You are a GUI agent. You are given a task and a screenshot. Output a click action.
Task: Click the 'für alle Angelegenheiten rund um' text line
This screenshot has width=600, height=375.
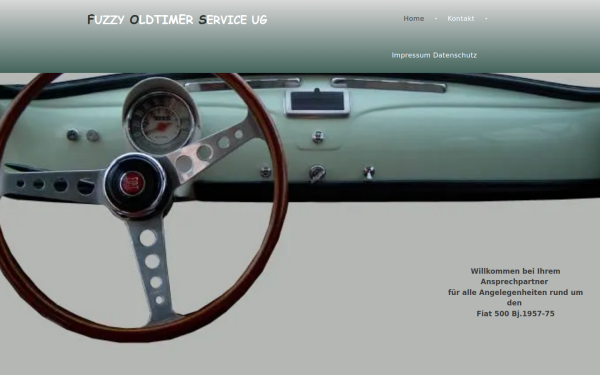[515, 292]
